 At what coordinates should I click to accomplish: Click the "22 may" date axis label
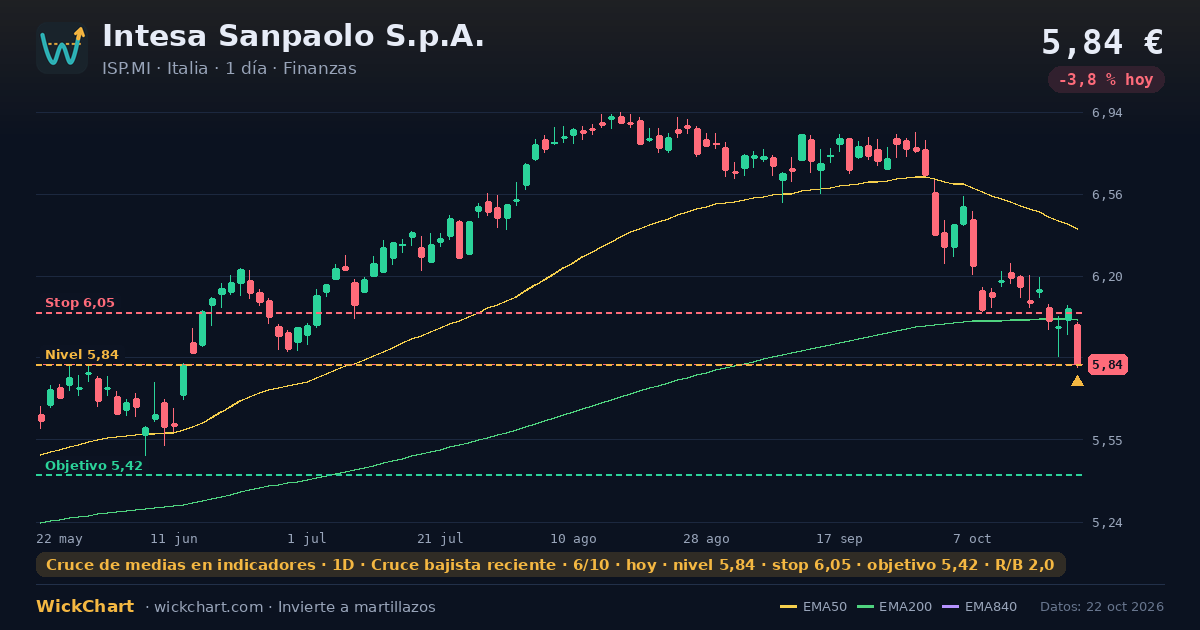click(59, 538)
